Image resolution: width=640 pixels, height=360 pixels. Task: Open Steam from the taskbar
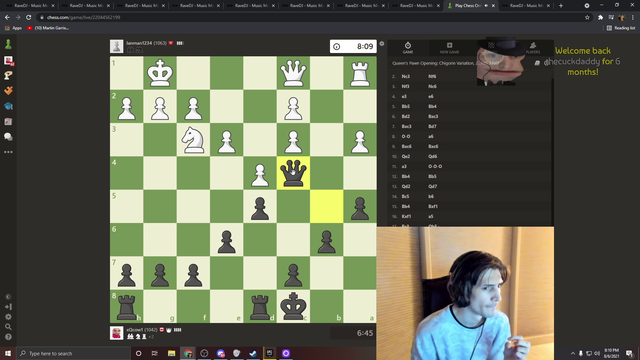253,353
